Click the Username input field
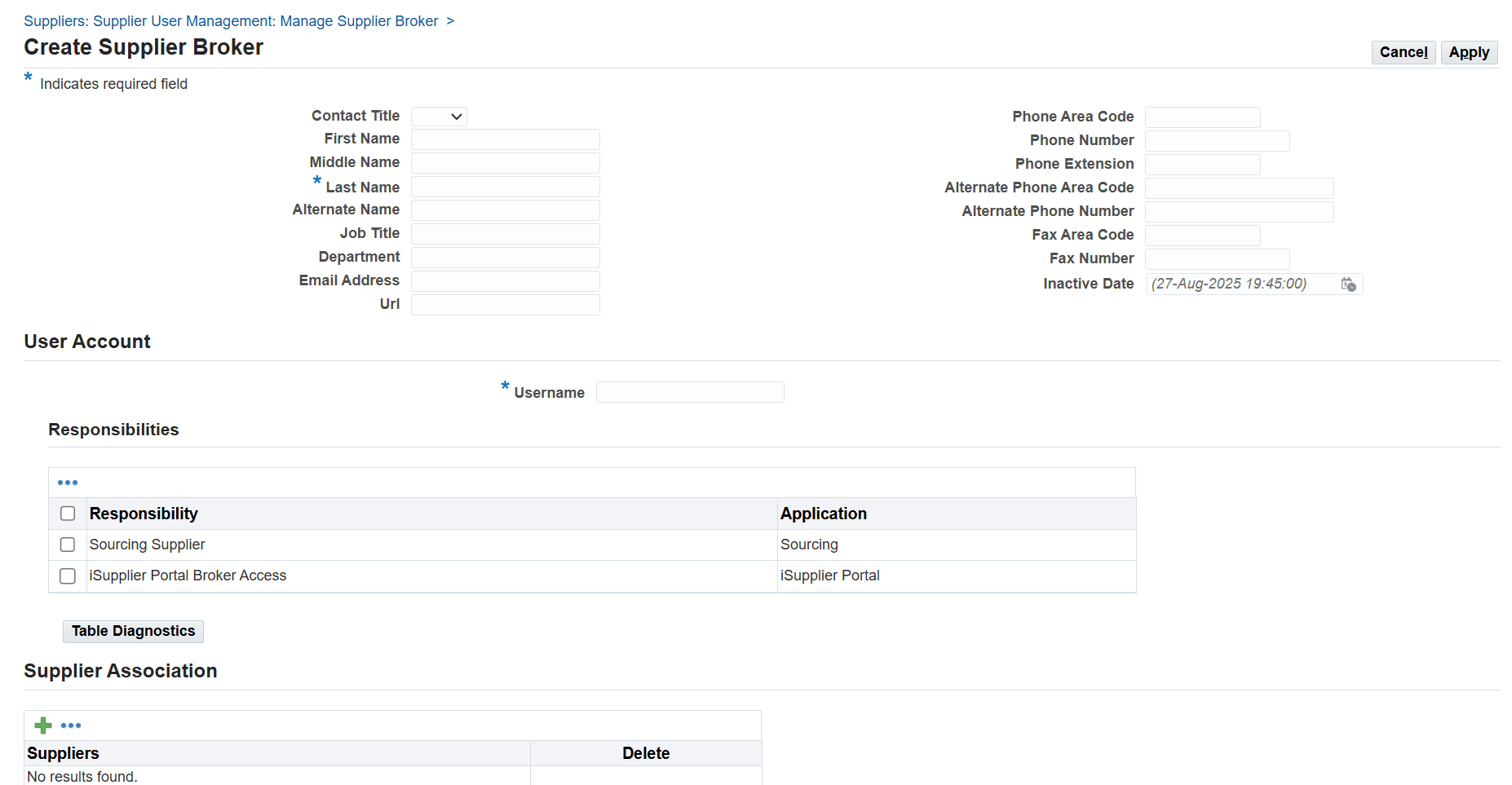Image resolution: width=1512 pixels, height=785 pixels. point(689,391)
